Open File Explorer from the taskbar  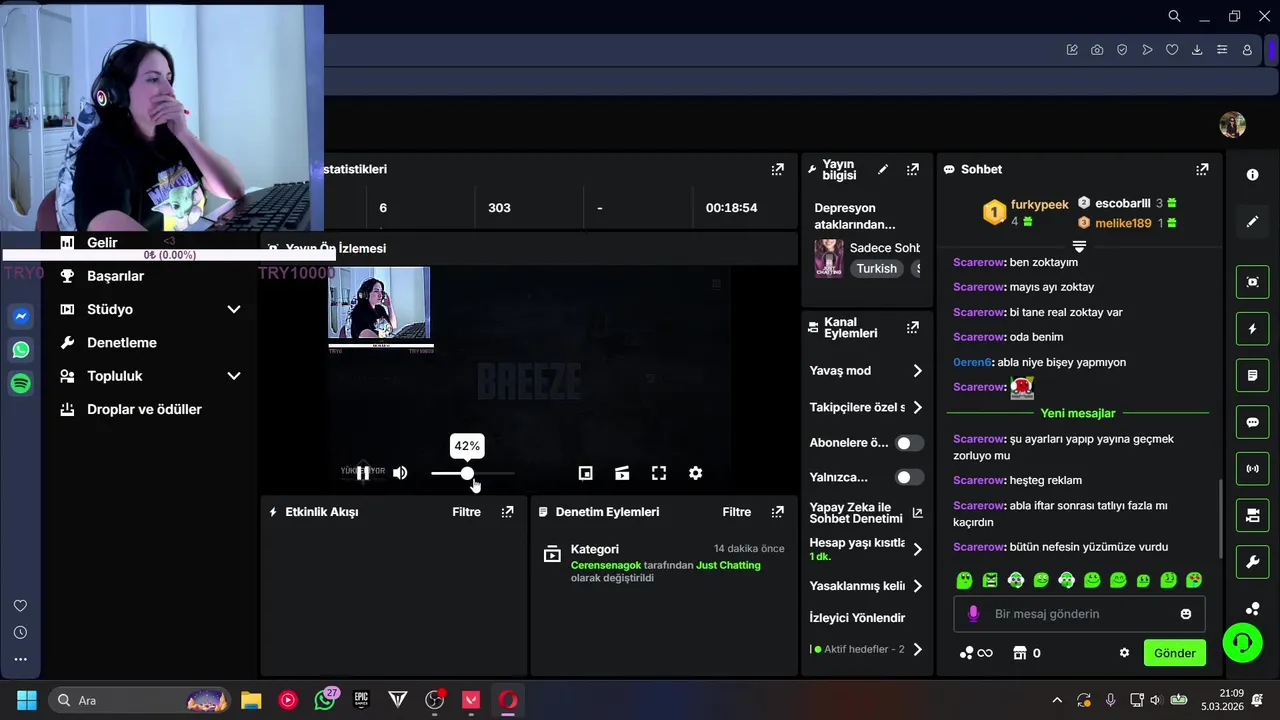251,700
